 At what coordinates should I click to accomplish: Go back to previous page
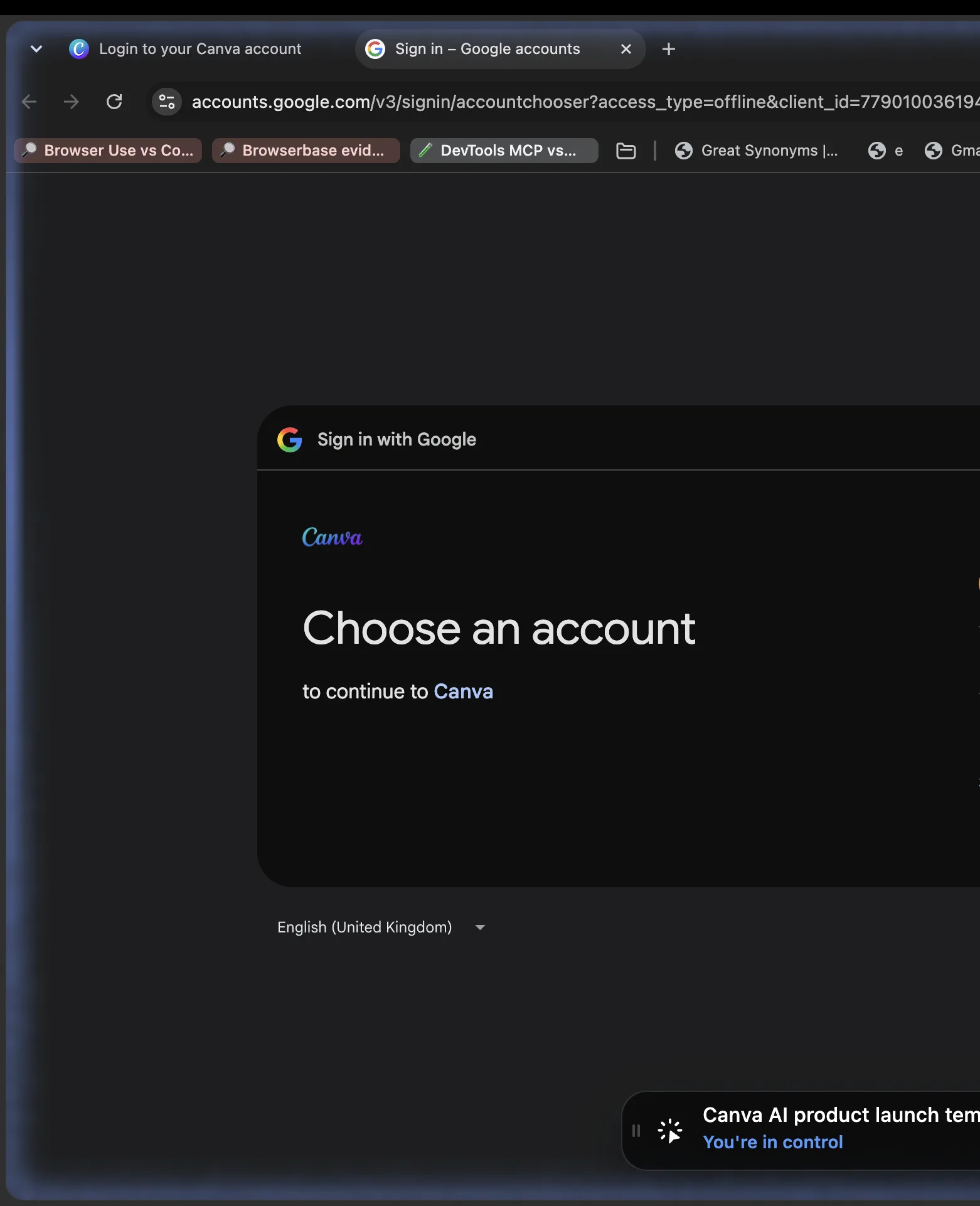pos(29,102)
